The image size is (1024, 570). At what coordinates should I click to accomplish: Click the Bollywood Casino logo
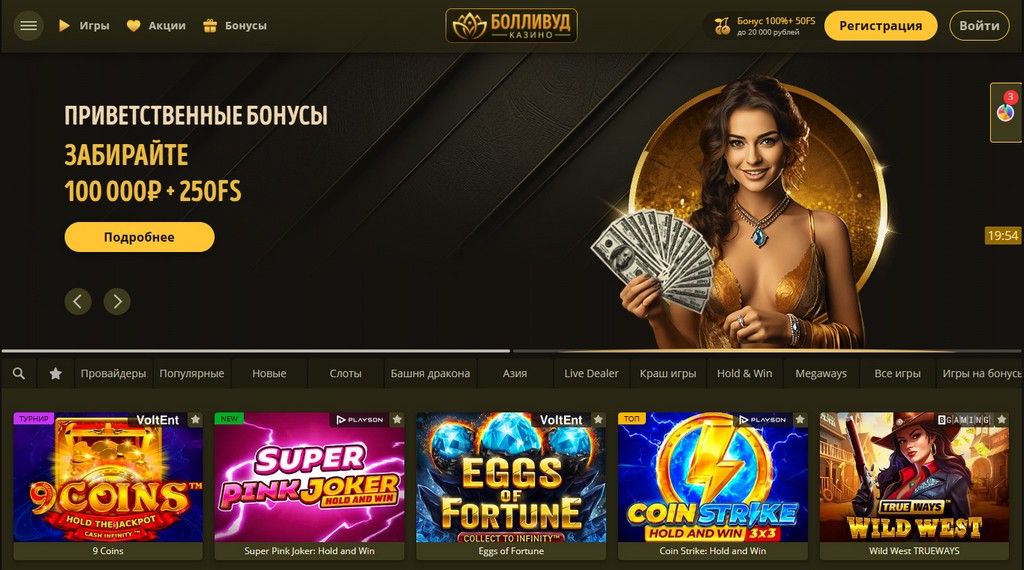(511, 25)
